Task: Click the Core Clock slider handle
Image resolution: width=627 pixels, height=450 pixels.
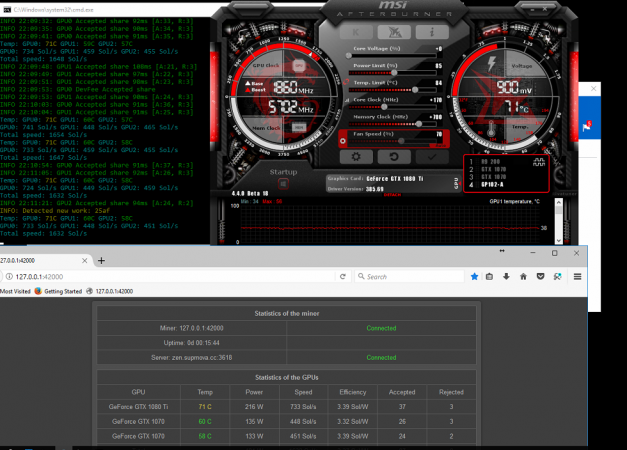Action: pyautogui.click(x=384, y=107)
